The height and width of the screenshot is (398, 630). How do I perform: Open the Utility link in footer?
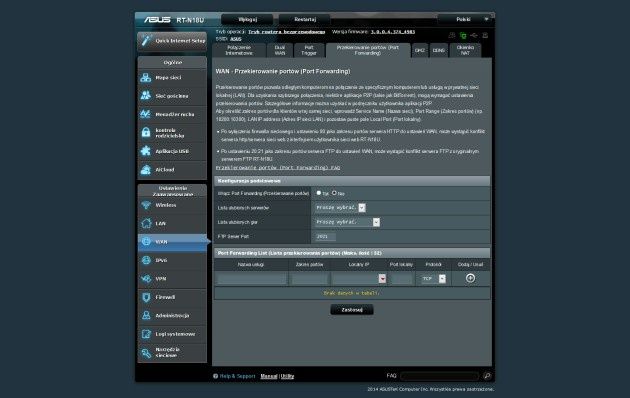click(287, 376)
